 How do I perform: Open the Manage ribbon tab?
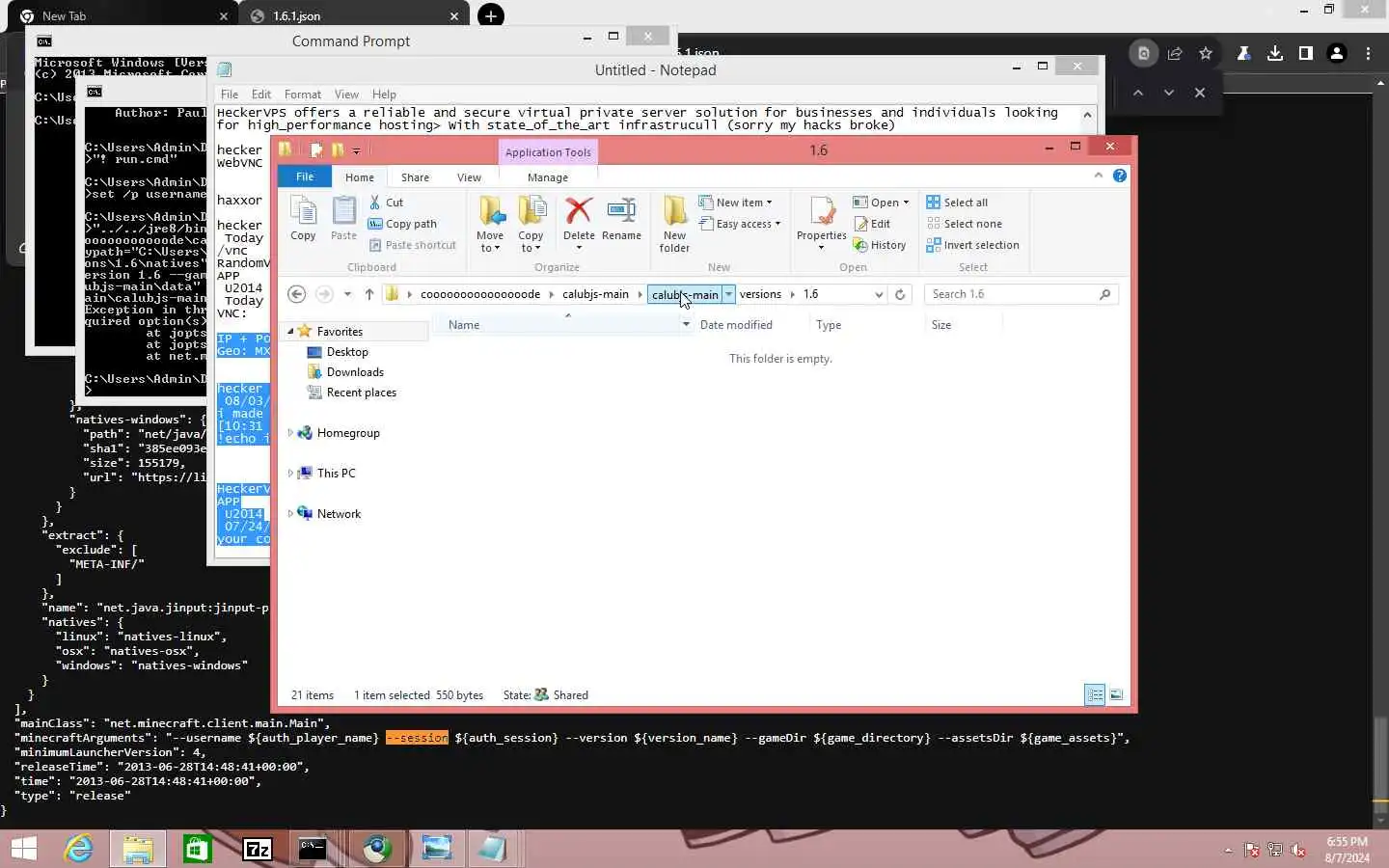pos(548,177)
